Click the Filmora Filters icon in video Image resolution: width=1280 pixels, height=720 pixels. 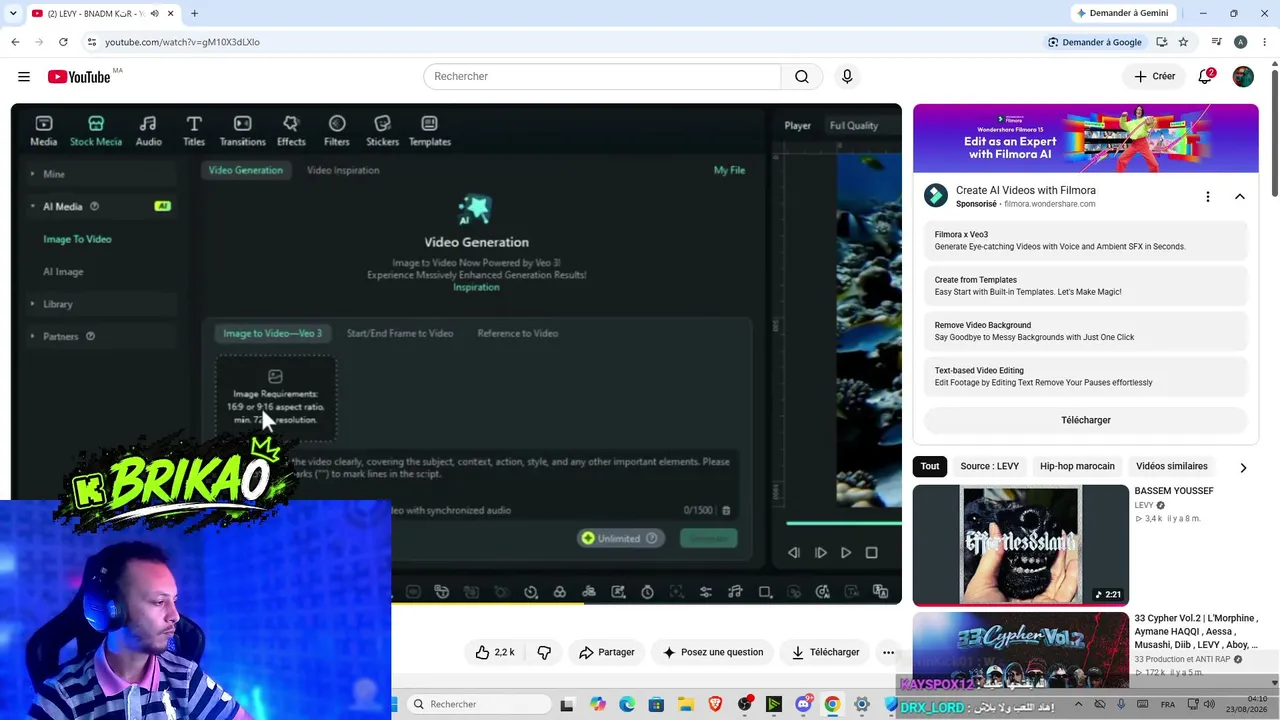pyautogui.click(x=337, y=130)
